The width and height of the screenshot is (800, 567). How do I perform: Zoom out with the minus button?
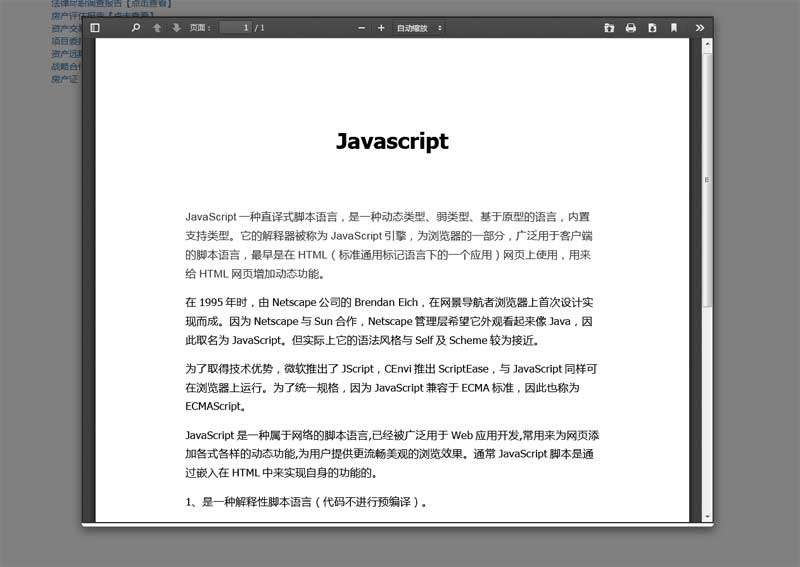click(x=362, y=28)
